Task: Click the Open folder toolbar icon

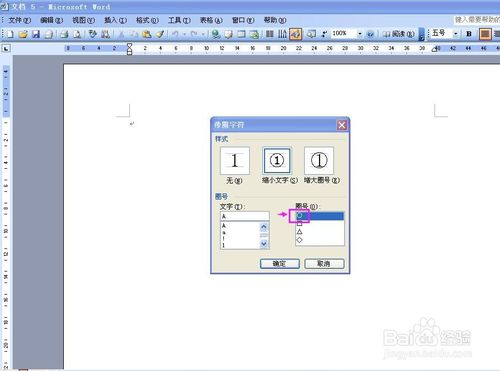Action: point(23,34)
